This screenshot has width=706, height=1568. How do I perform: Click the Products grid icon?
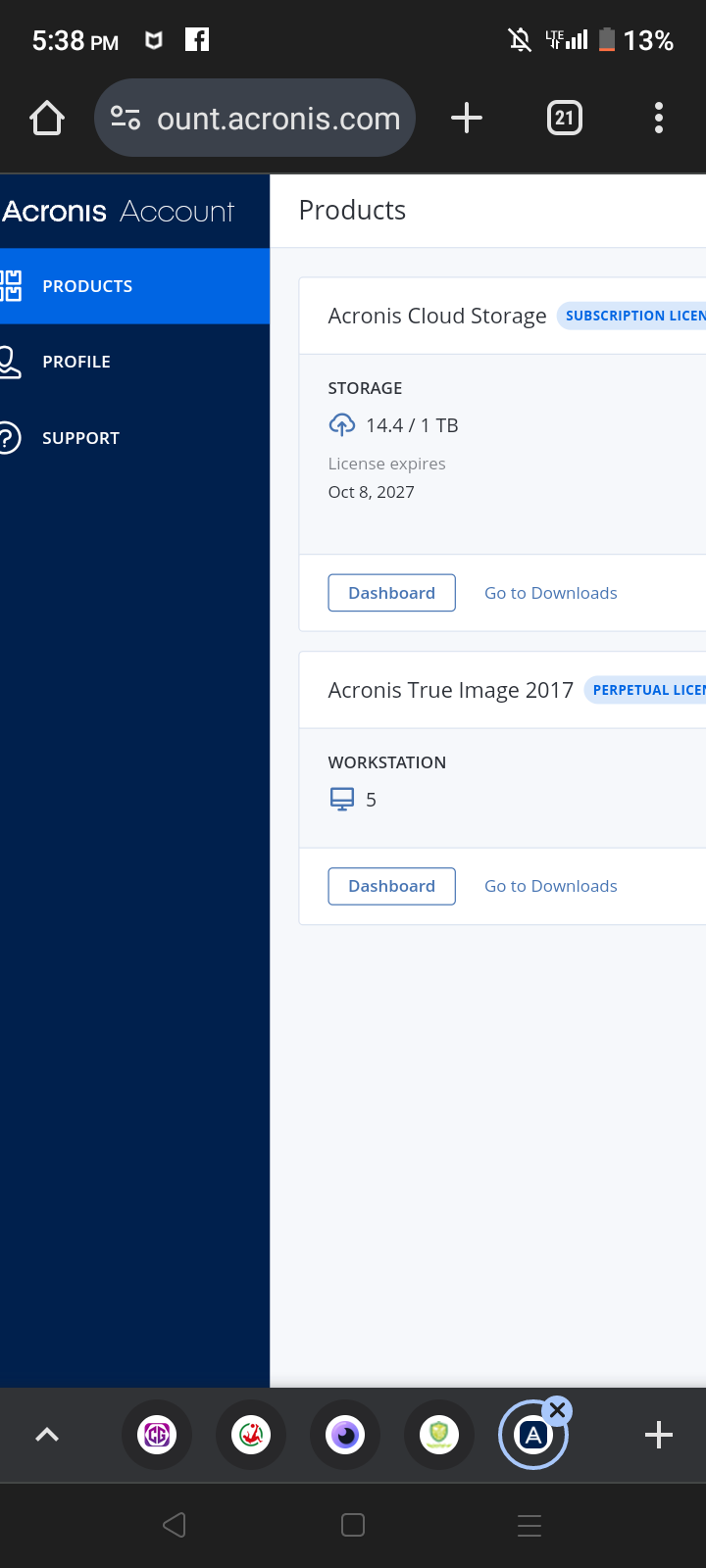coord(10,286)
